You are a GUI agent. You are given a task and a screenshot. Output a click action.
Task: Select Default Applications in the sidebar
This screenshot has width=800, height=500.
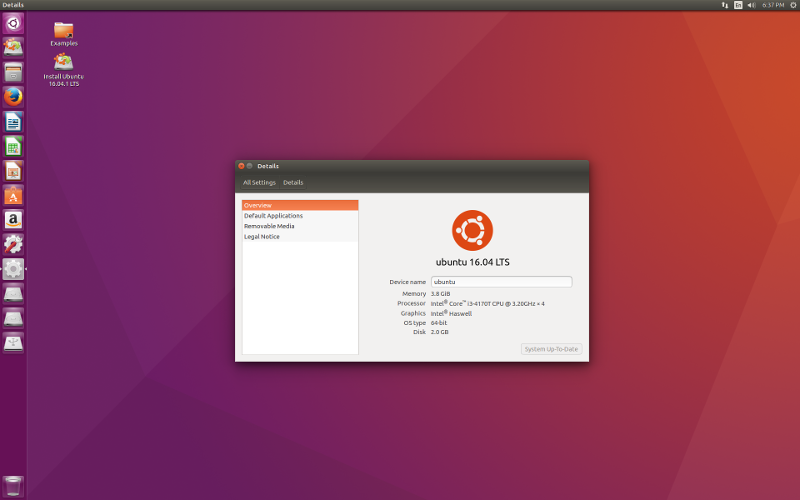click(300, 216)
